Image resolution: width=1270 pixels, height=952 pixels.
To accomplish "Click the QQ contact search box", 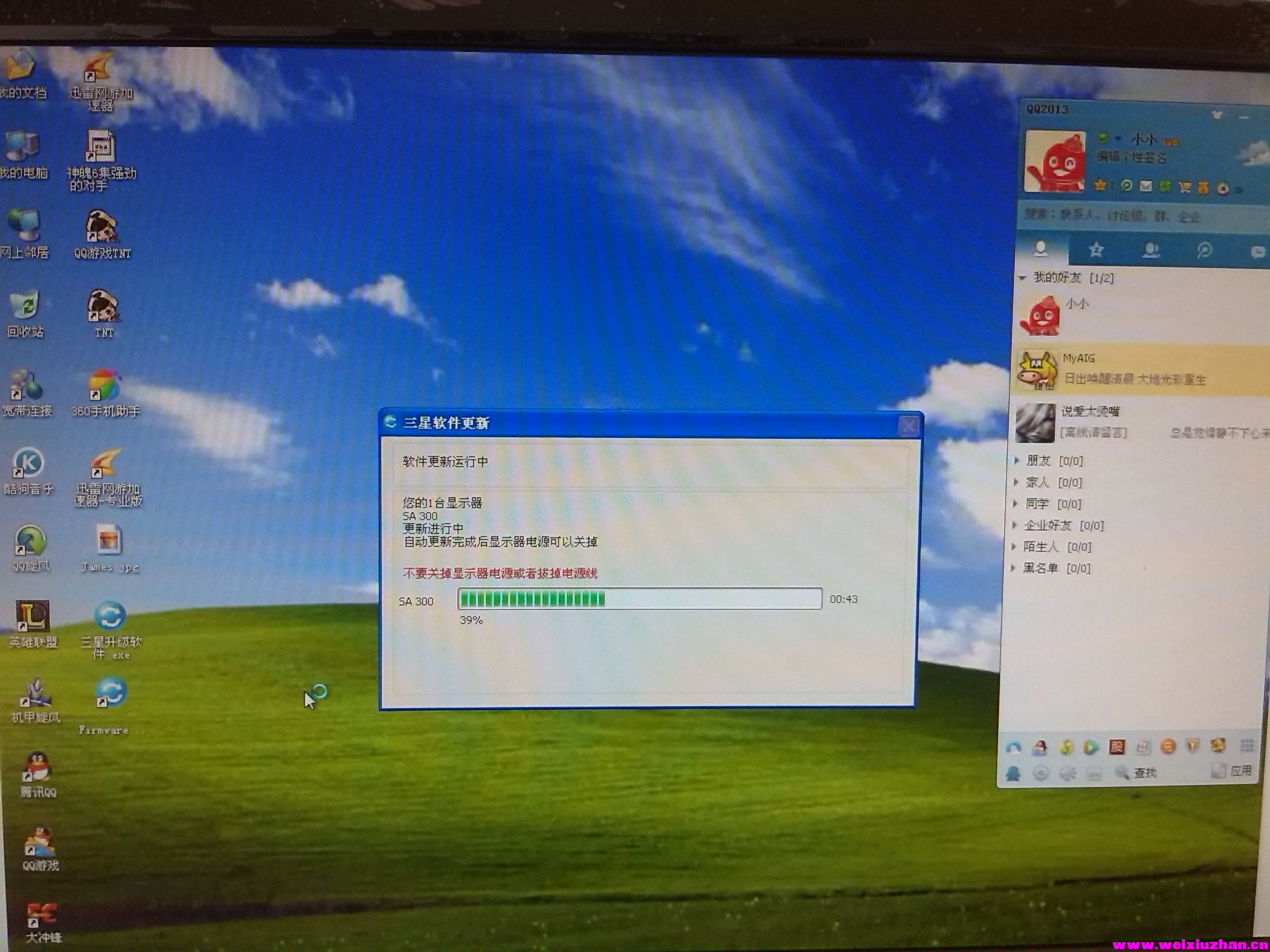I will 1143,216.
